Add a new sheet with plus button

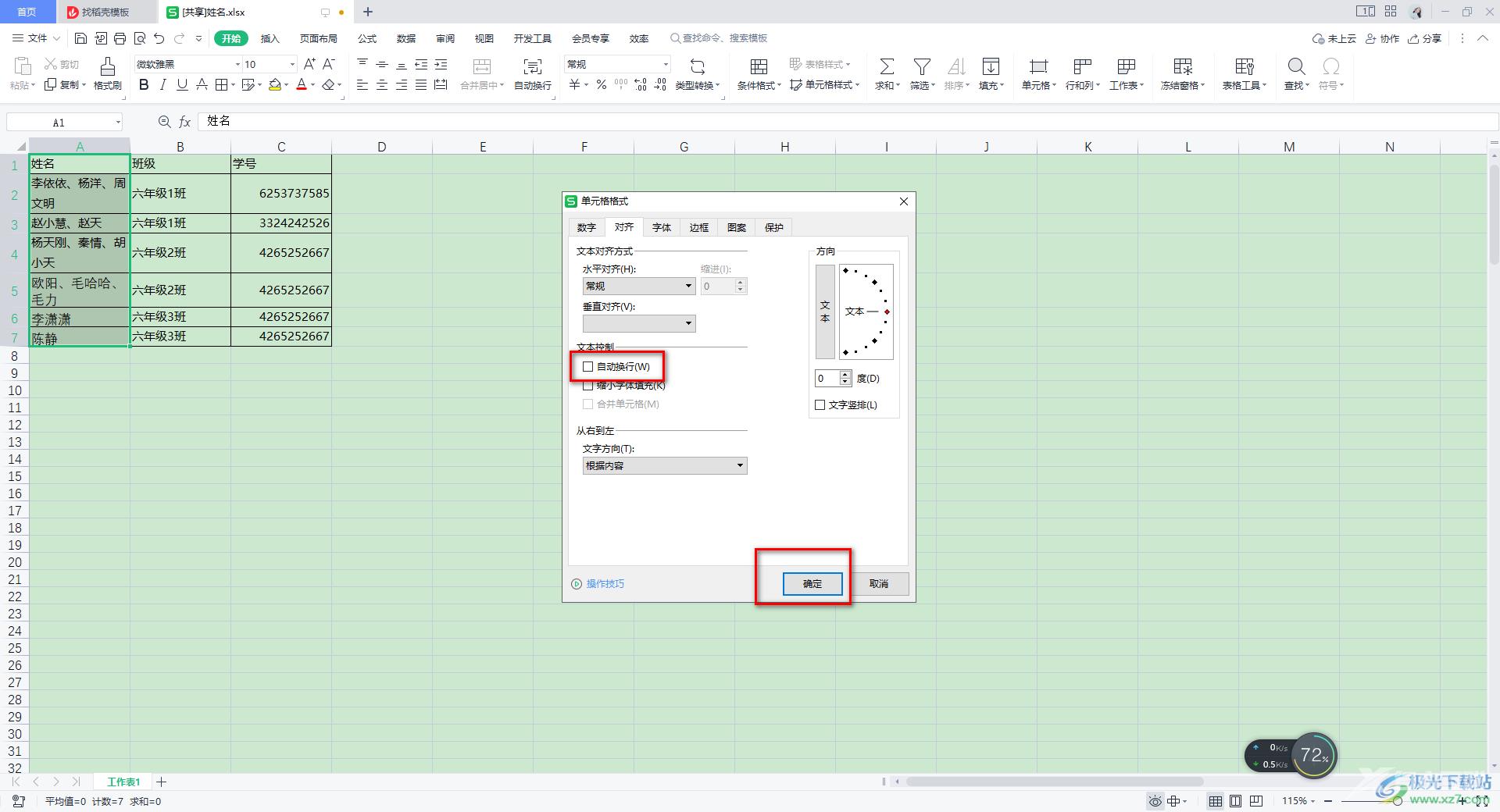[x=162, y=782]
